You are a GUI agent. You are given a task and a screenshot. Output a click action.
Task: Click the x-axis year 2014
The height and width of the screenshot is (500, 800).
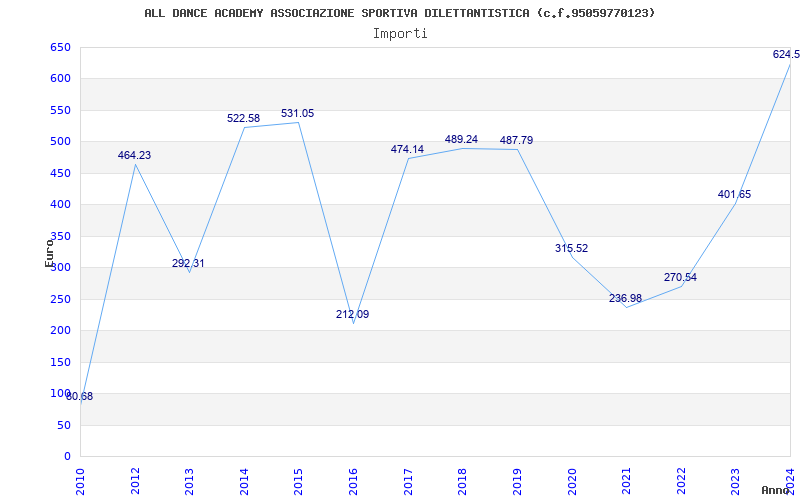tap(244, 482)
